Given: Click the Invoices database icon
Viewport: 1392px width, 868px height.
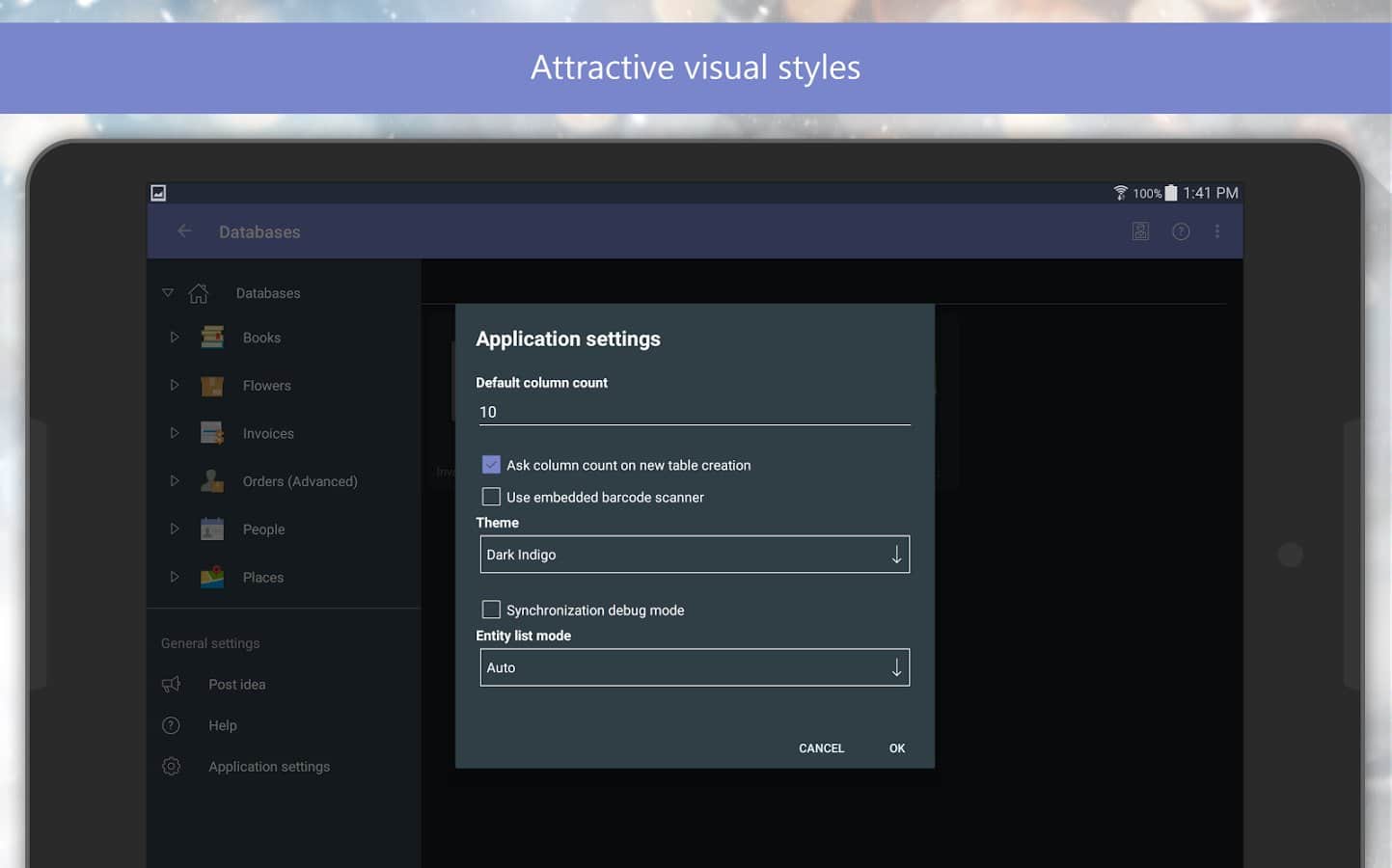Looking at the screenshot, I should pyautogui.click(x=212, y=433).
